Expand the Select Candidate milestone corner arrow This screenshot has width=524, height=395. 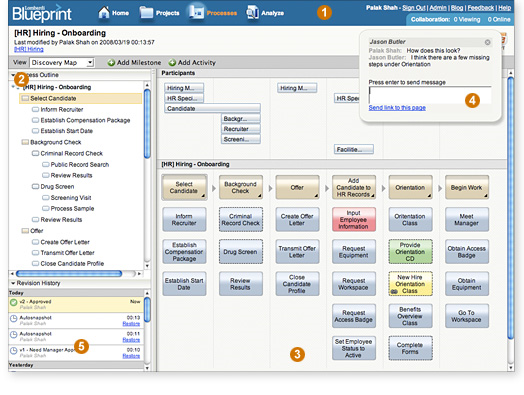coord(203,196)
